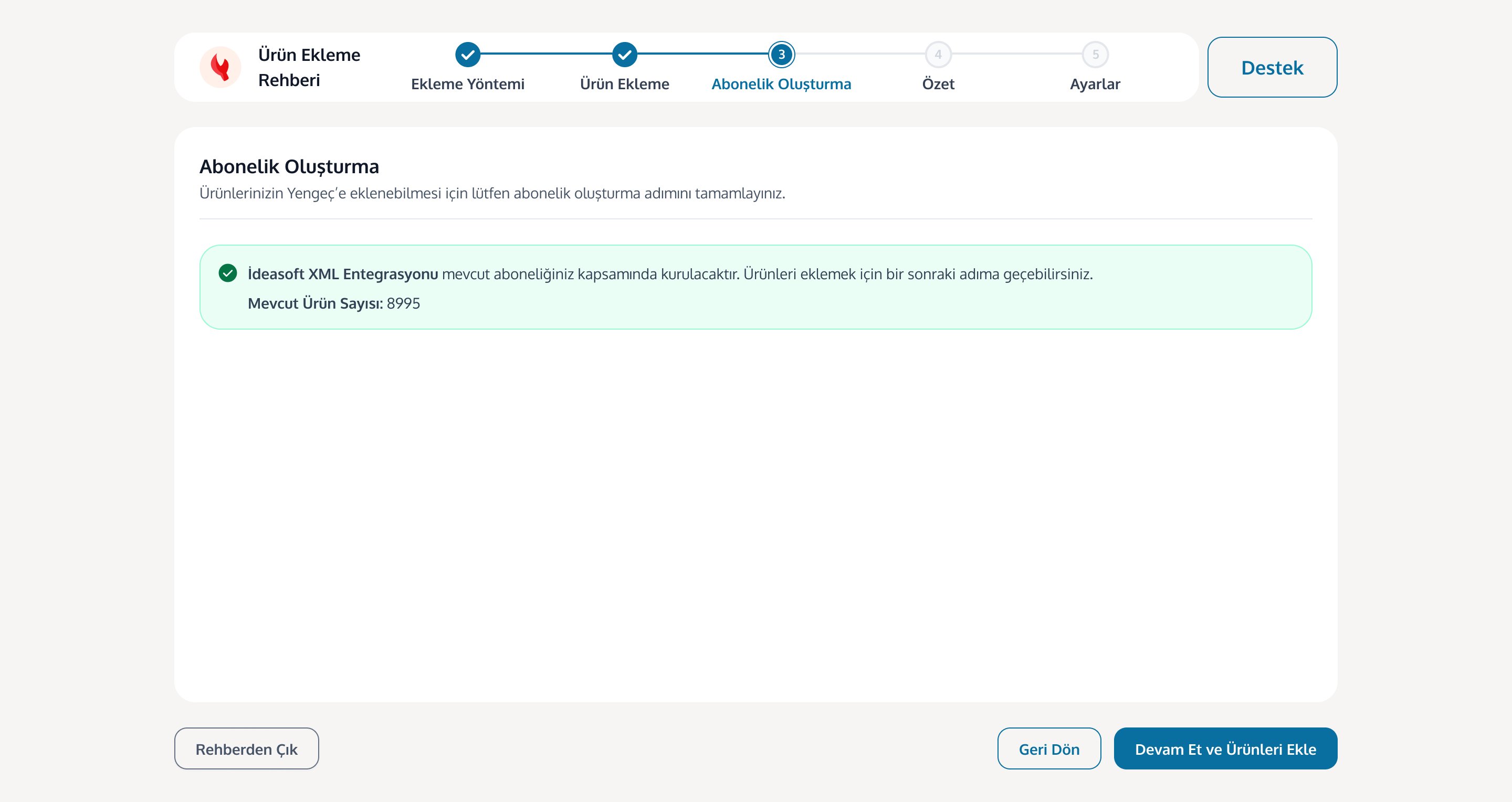Click the Ürünlerinizin Yengeç'e eklenebilmesi description
1512x802 pixels.
click(x=492, y=193)
